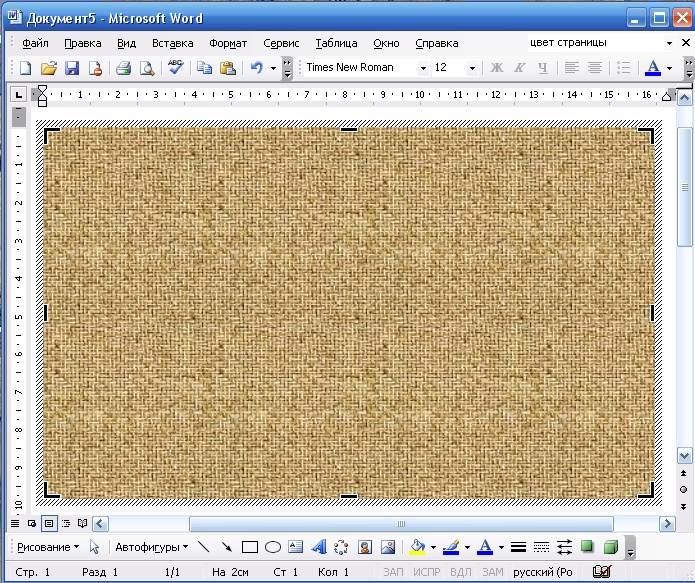Create a new blank document

point(25,68)
